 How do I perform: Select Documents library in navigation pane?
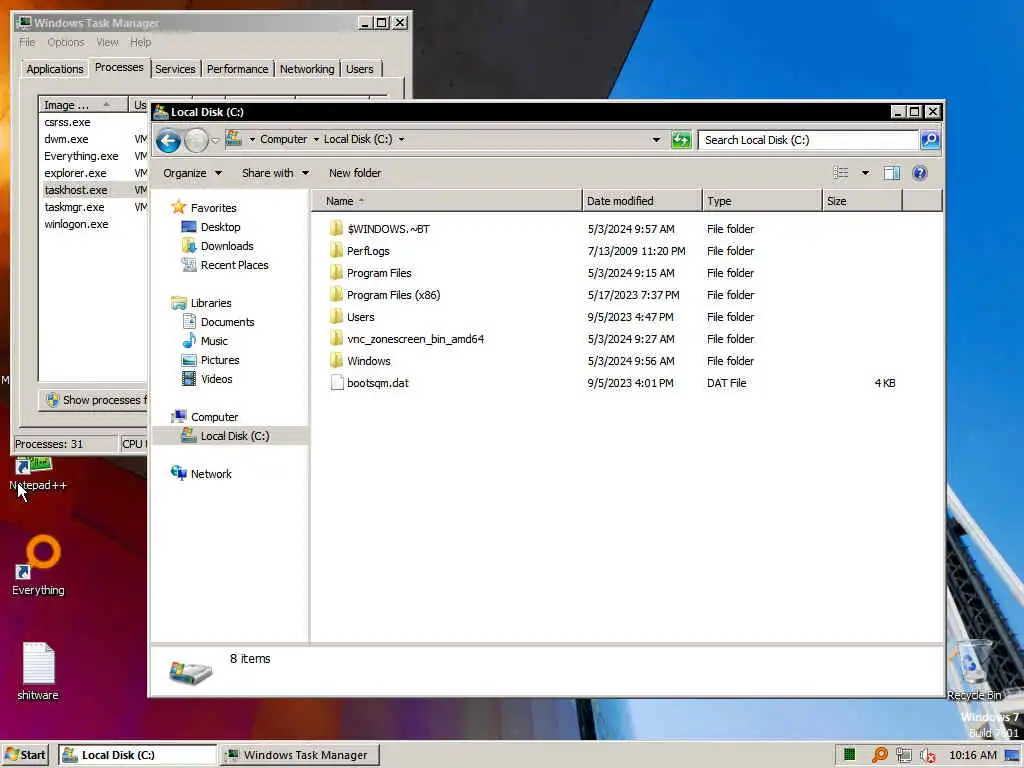227,322
